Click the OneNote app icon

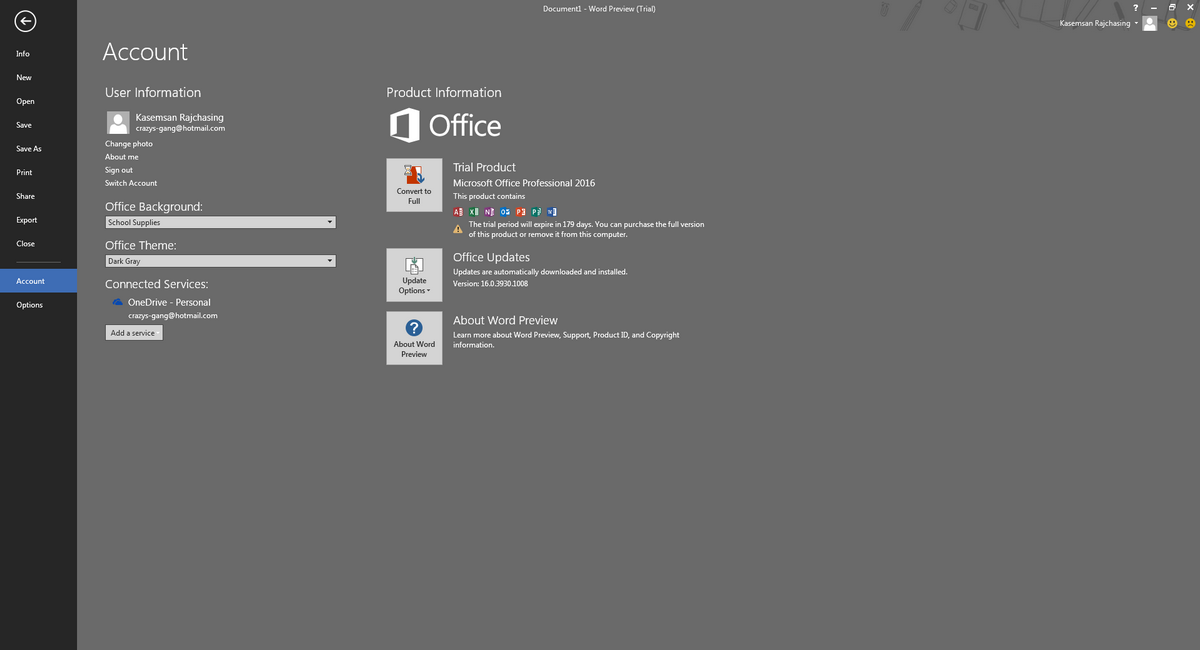coord(489,212)
